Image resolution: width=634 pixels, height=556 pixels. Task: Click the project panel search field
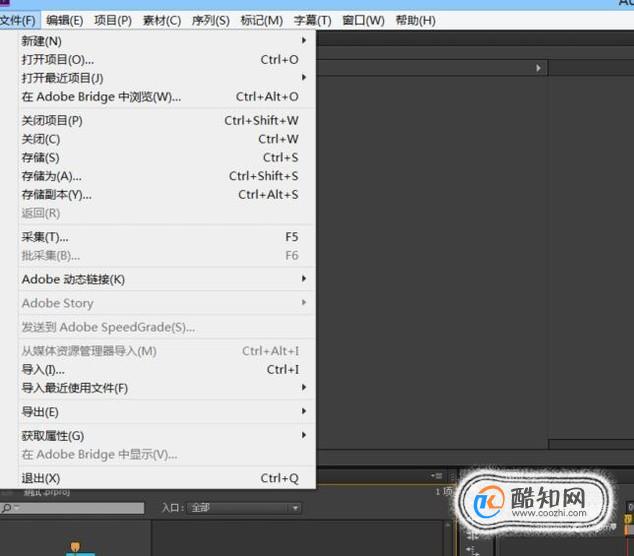tap(72, 508)
